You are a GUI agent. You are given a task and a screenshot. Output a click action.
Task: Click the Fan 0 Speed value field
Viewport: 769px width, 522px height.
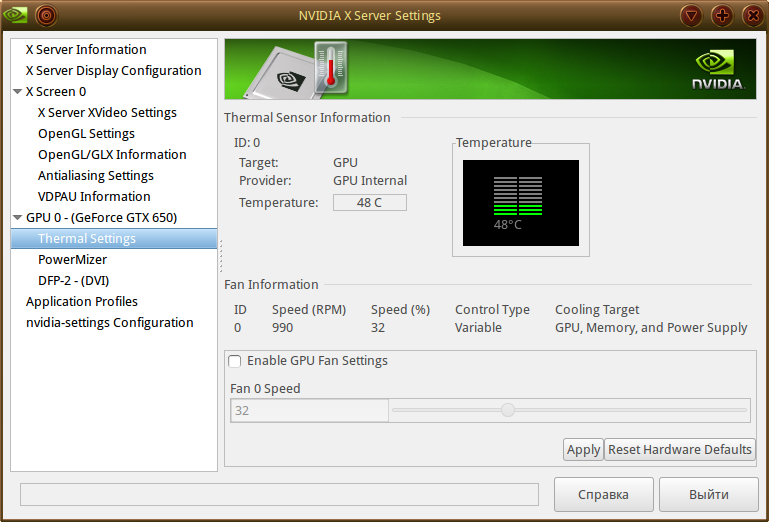(309, 411)
